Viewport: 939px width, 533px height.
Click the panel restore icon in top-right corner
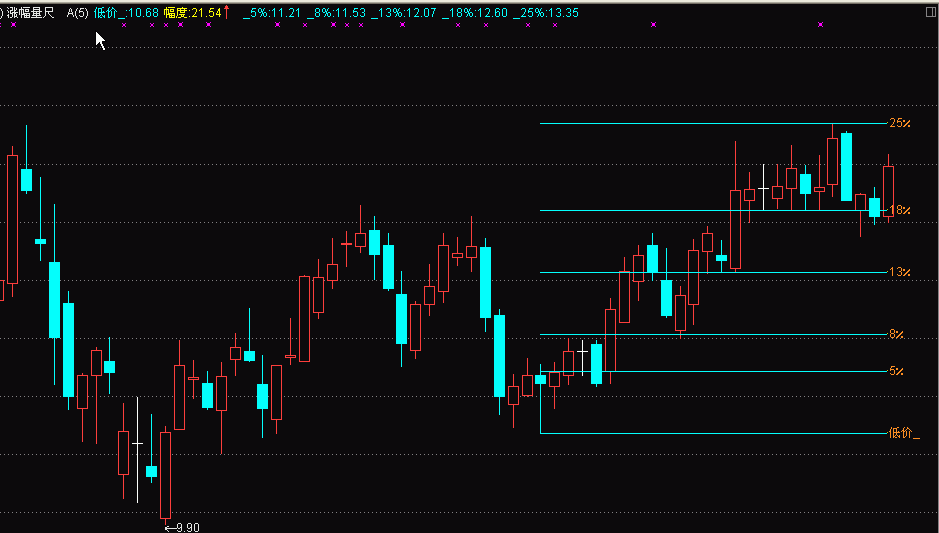[x=931, y=11]
